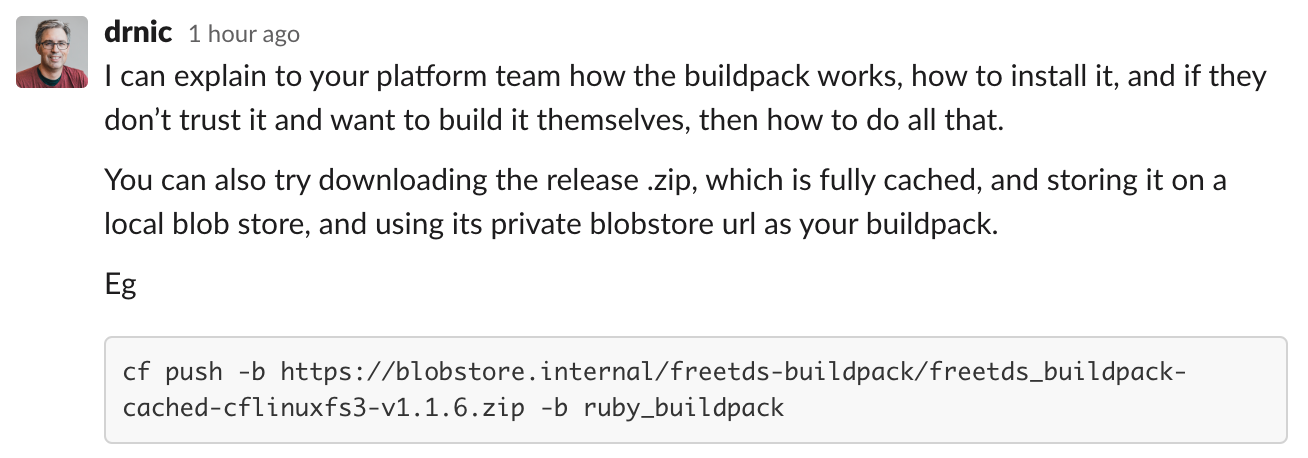Viewport: 1308px width, 458px height.
Task: Open the '1 hour ago' timestamp link
Action: tap(244, 34)
